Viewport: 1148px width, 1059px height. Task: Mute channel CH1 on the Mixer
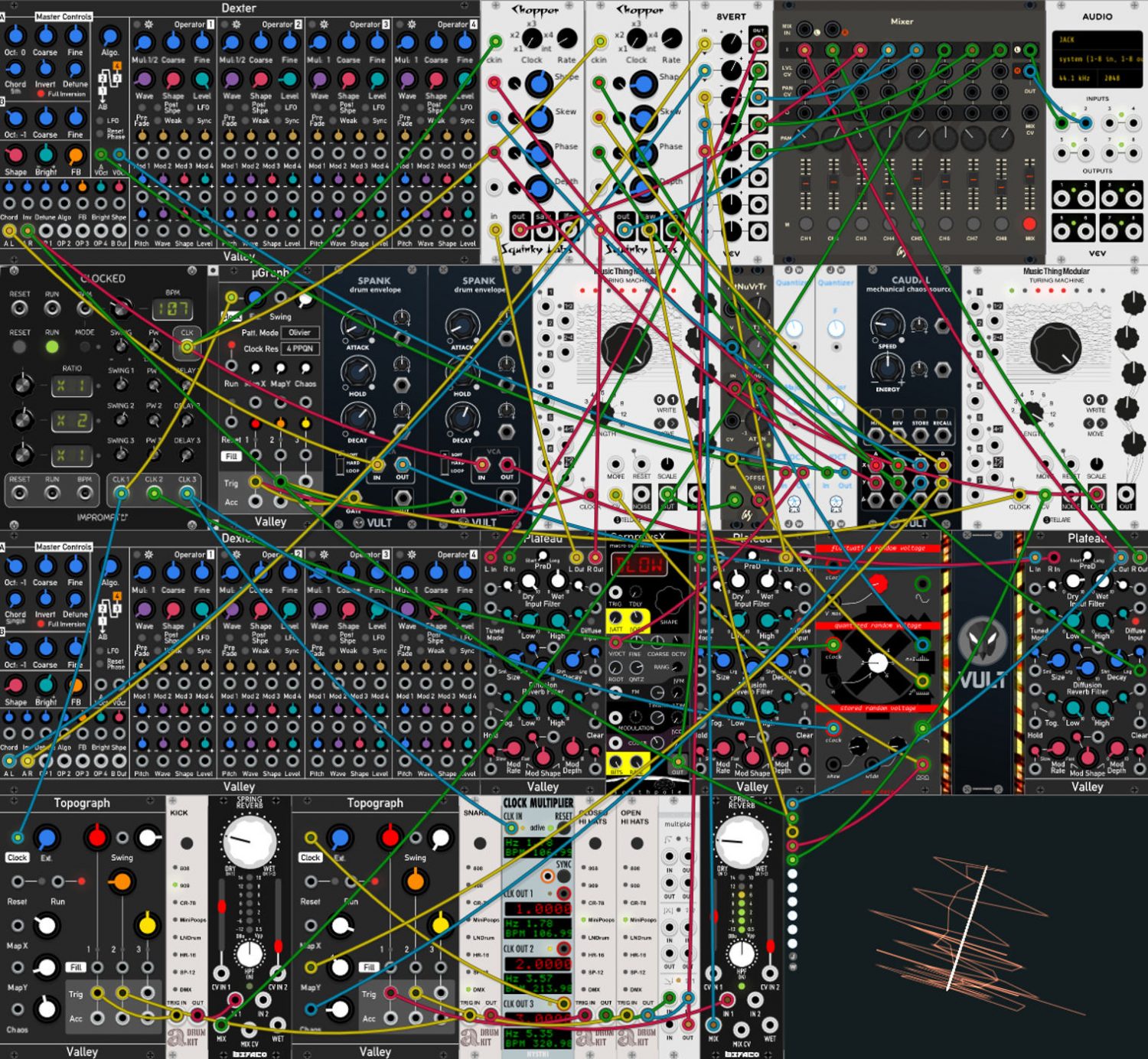click(806, 224)
